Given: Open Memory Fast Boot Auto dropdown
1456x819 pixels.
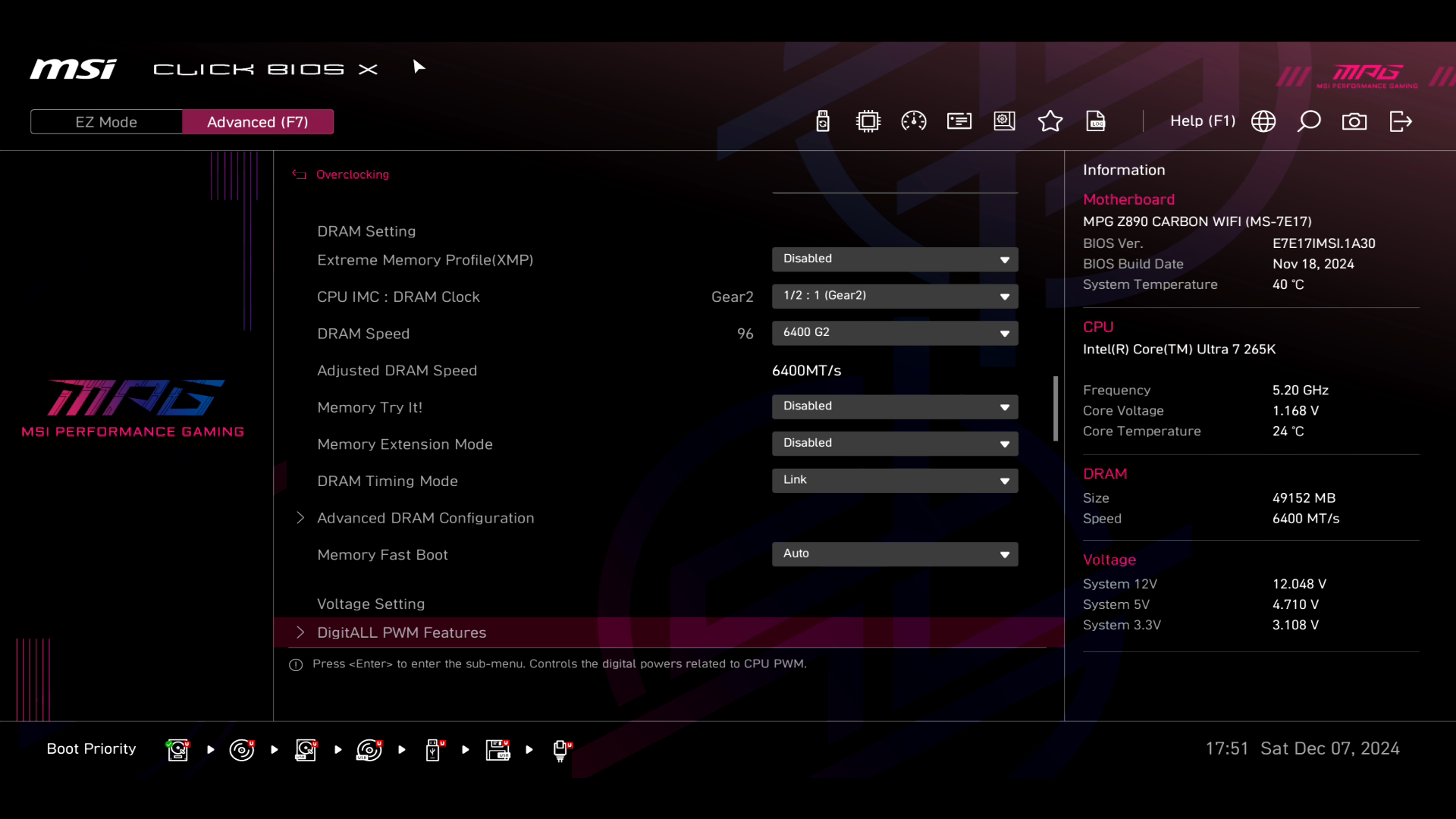Looking at the screenshot, I should click(895, 554).
